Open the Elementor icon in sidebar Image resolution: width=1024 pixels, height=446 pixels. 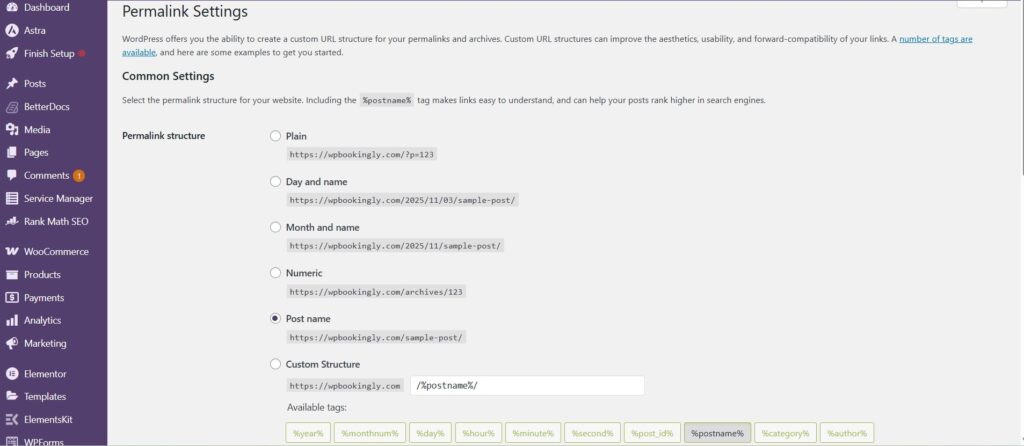pos(12,374)
